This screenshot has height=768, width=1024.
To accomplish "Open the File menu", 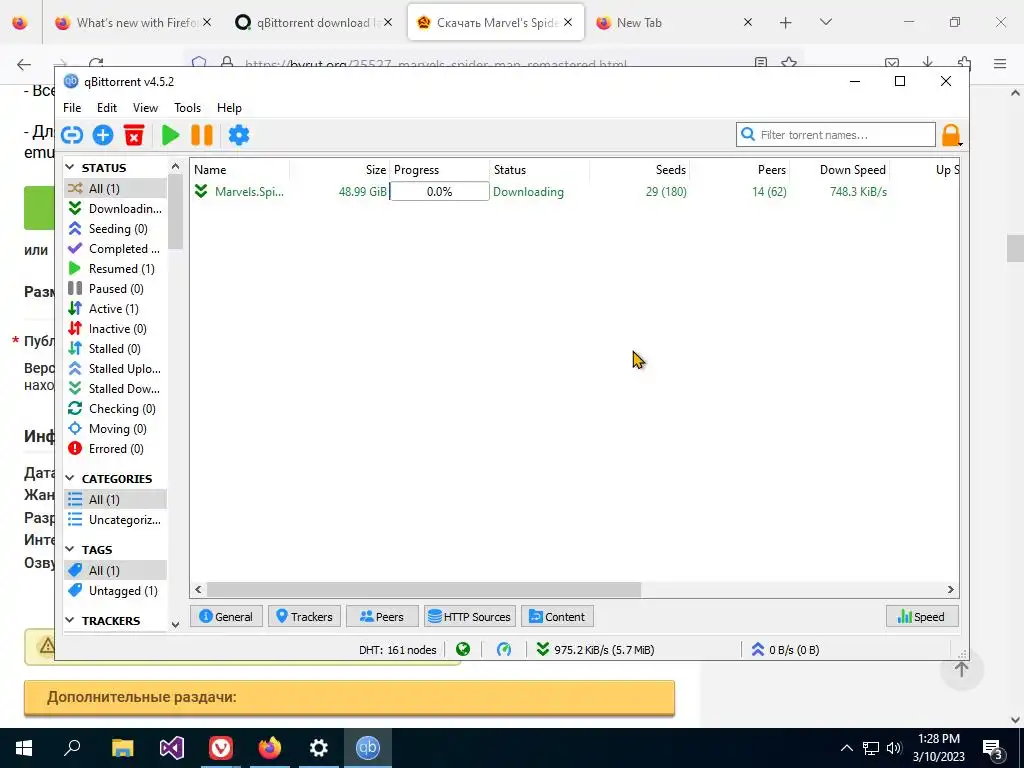I will [72, 108].
